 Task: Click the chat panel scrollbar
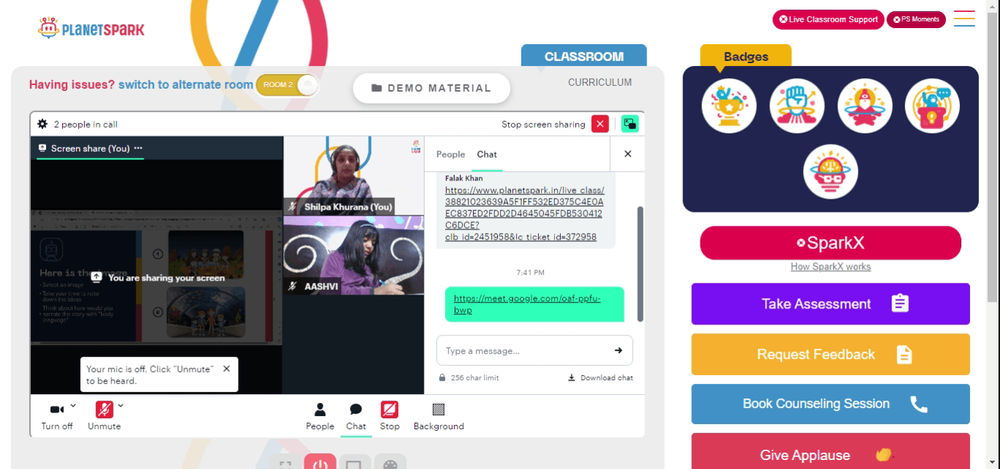pos(640,263)
